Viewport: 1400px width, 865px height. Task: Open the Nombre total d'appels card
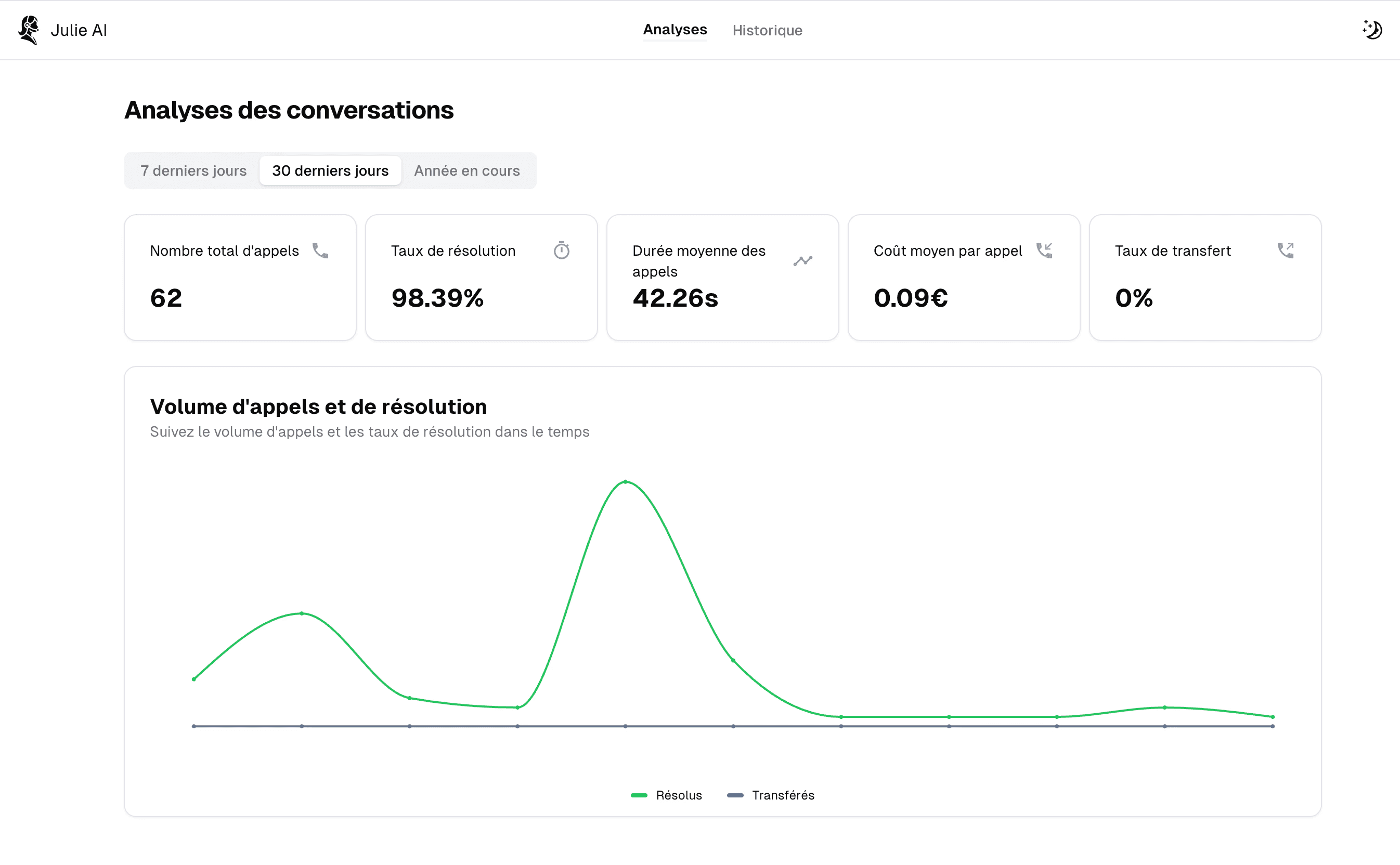pyautogui.click(x=240, y=278)
